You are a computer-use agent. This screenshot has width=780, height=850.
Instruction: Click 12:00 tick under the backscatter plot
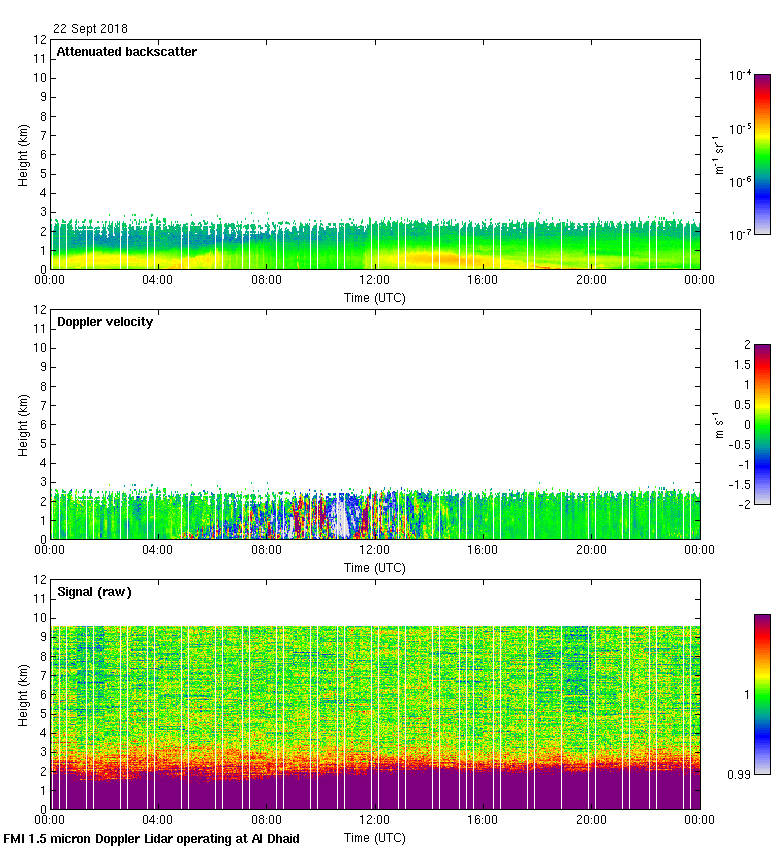pyautogui.click(x=375, y=281)
